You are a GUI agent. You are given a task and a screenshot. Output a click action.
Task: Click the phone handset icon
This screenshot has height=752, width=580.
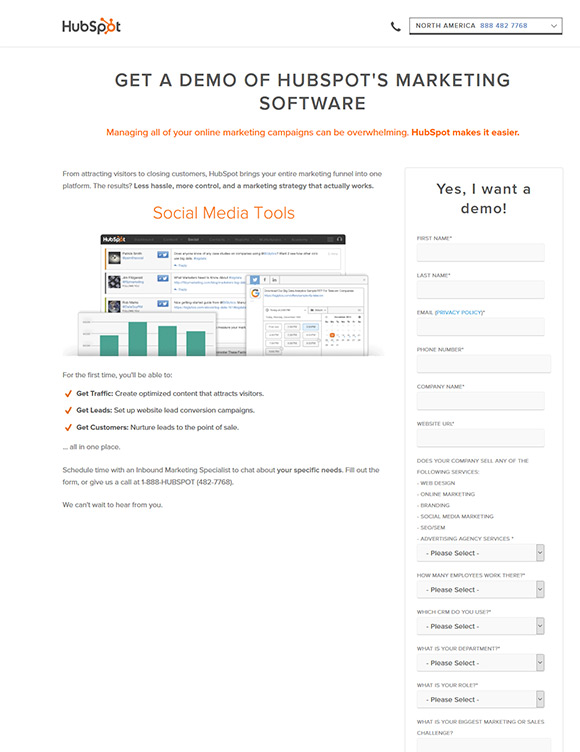(396, 26)
